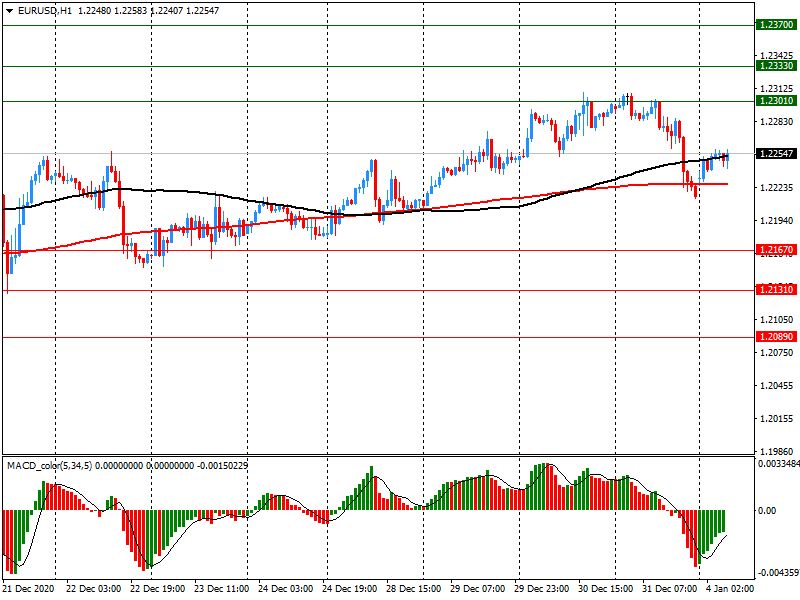Click the -0.004359 MACD scale minimum value

pos(778,573)
